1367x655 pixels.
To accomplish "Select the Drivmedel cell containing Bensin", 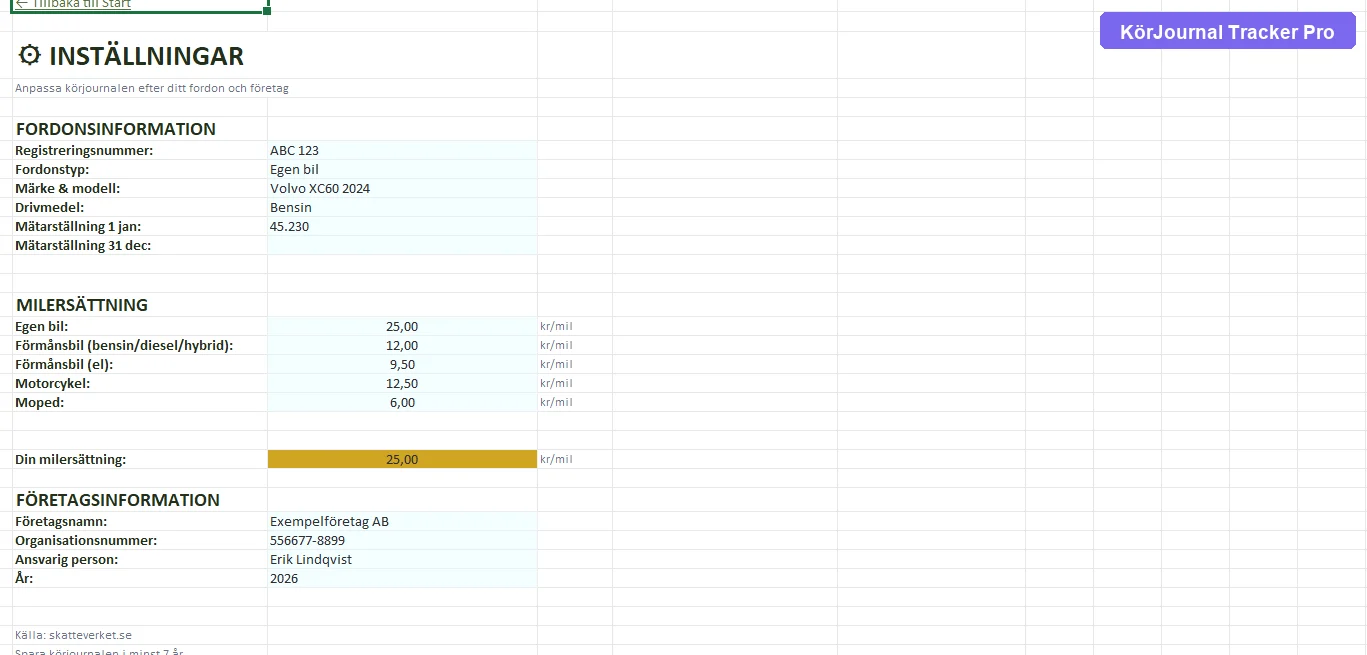I will pyautogui.click(x=402, y=208).
